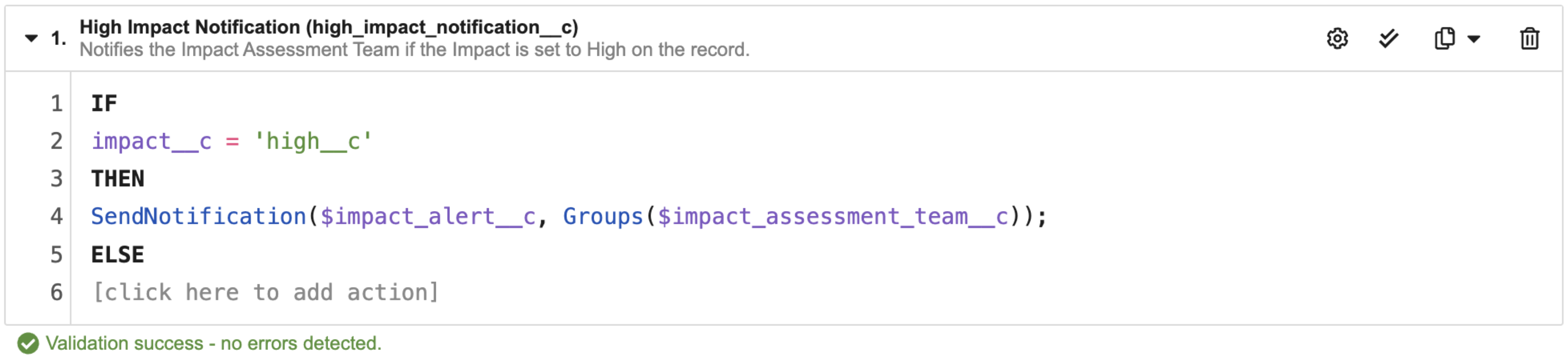Click the 'high__c' value string

point(313,141)
